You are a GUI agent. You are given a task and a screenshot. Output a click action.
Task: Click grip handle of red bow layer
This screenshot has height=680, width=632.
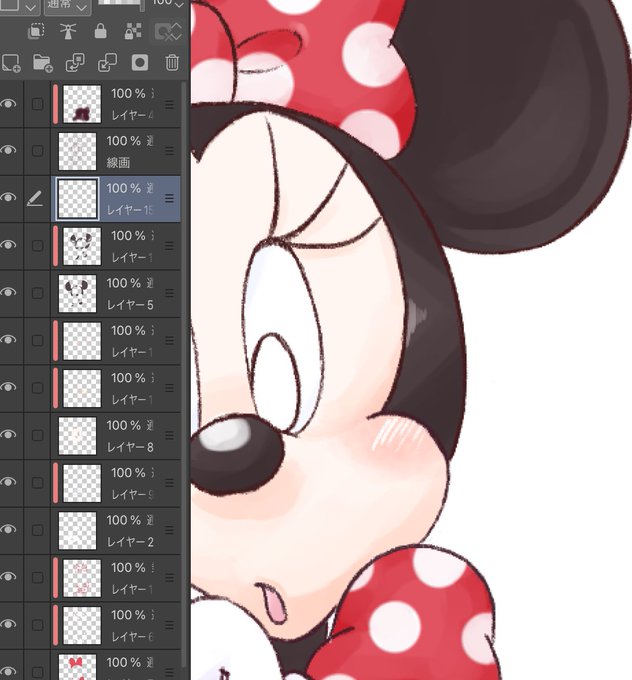[169, 671]
